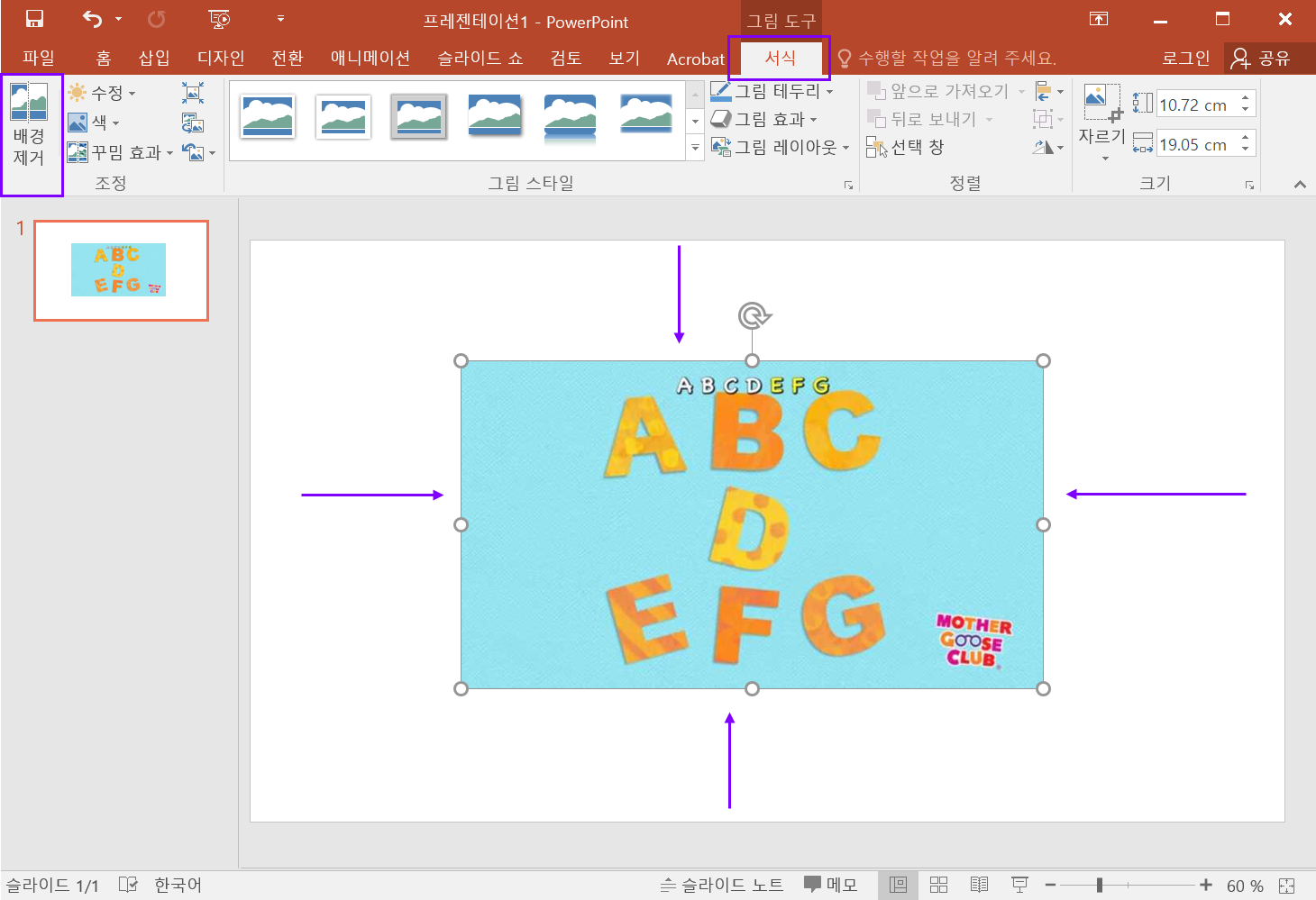The width and height of the screenshot is (1316, 900).
Task: Open the 그림 테두리 border dropdown
Action: point(772,91)
